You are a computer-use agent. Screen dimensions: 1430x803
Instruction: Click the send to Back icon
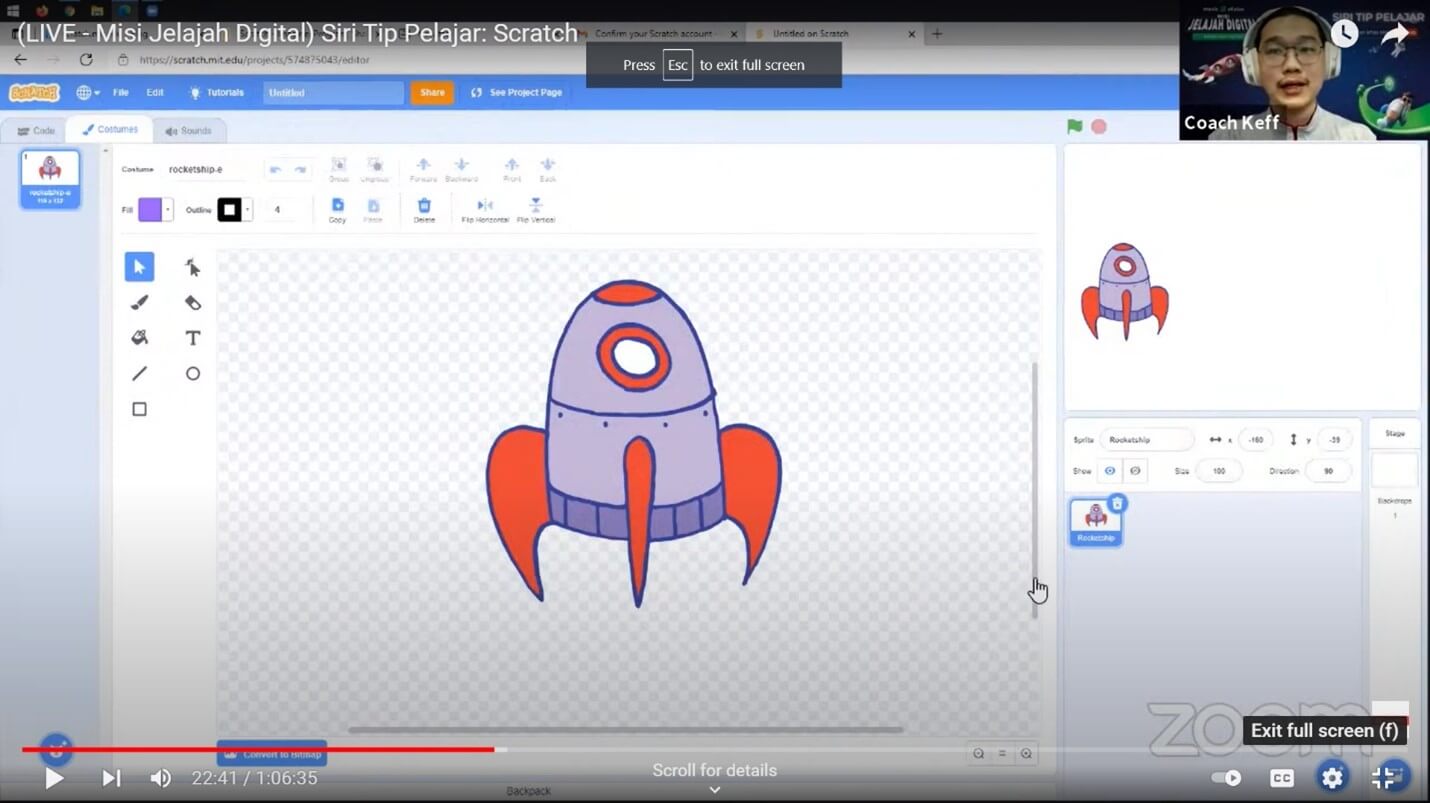[x=547, y=168]
